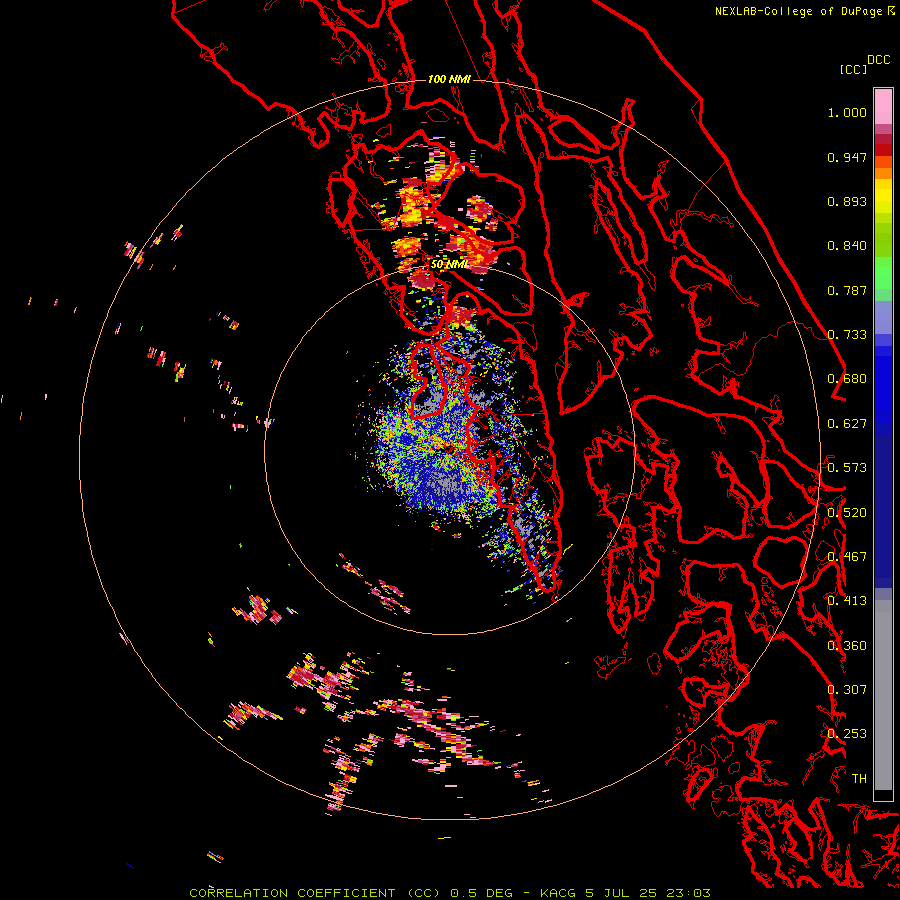Pick the pink top segment of color bar

883,106
